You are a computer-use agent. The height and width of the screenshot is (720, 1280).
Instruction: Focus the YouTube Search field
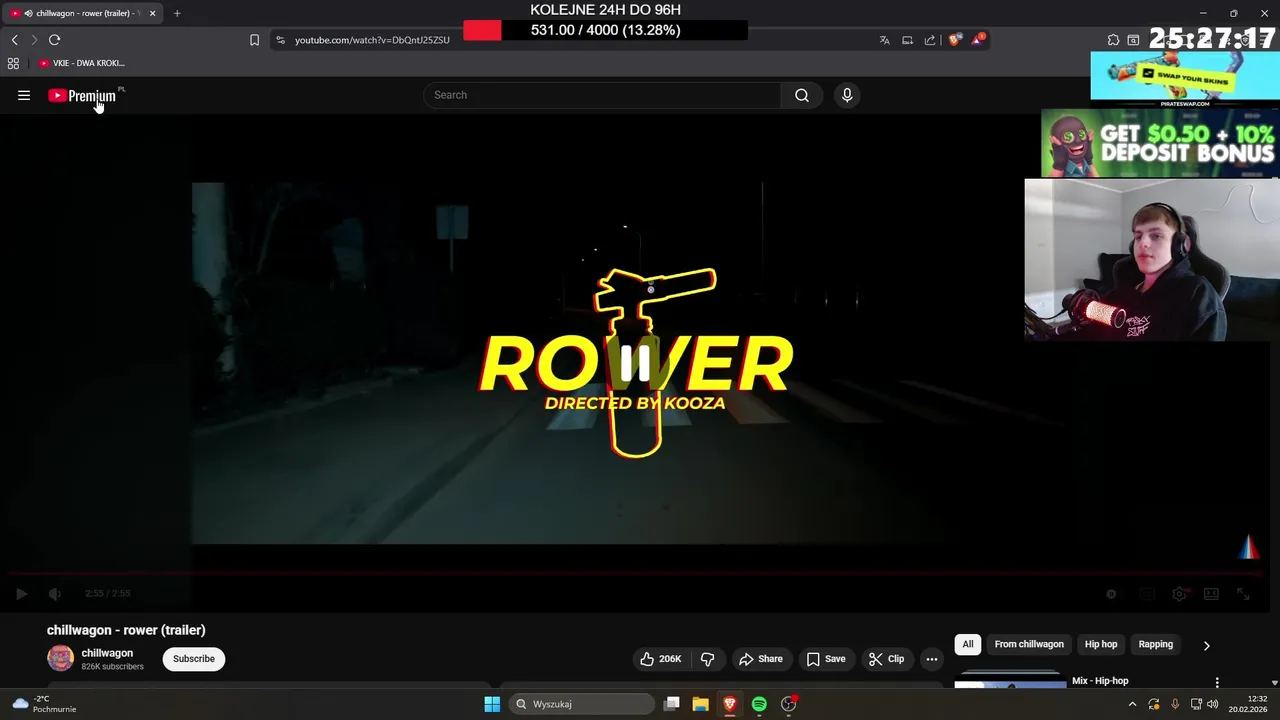603,95
